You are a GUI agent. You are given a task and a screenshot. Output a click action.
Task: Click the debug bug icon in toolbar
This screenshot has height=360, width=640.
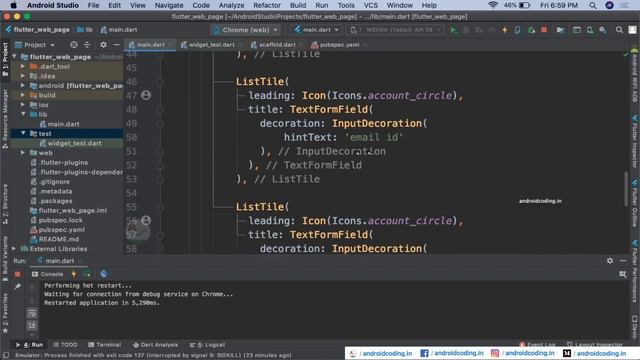coord(466,30)
